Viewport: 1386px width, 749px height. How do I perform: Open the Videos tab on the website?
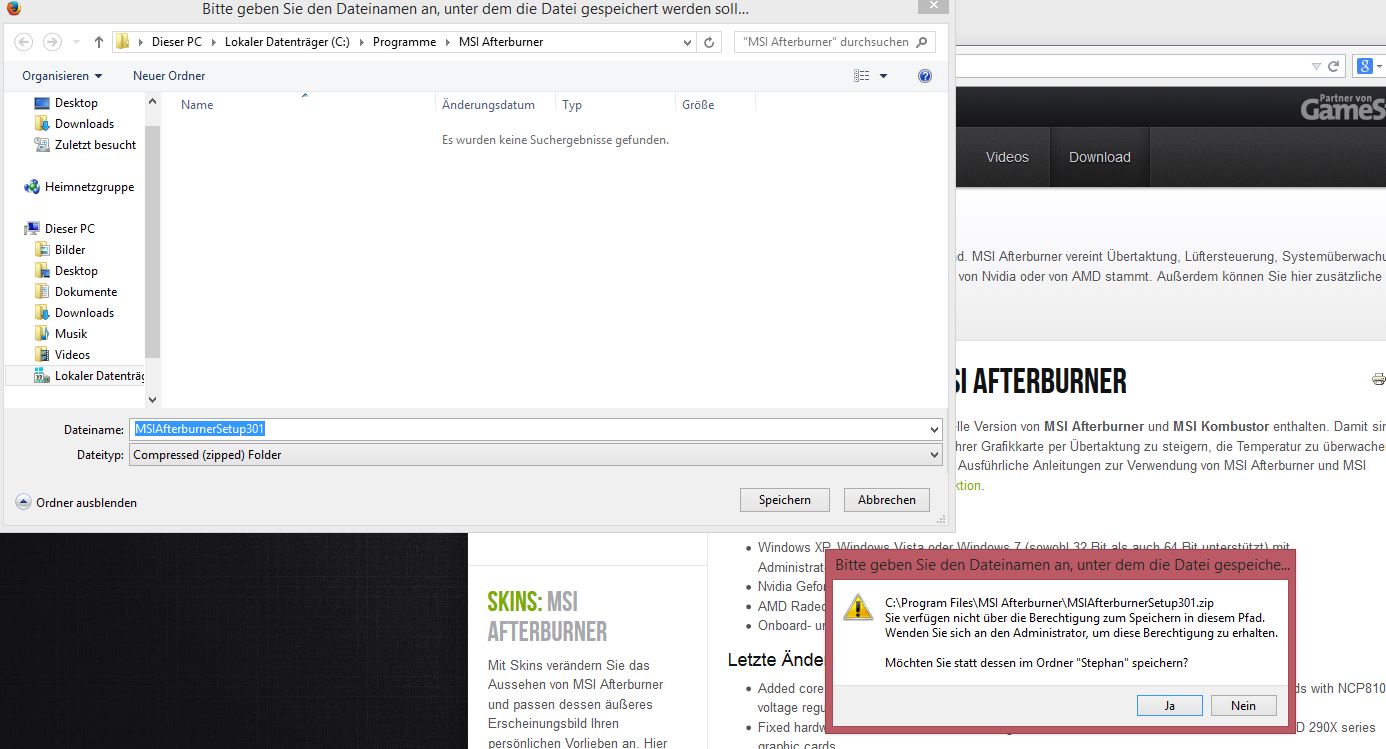point(1007,157)
